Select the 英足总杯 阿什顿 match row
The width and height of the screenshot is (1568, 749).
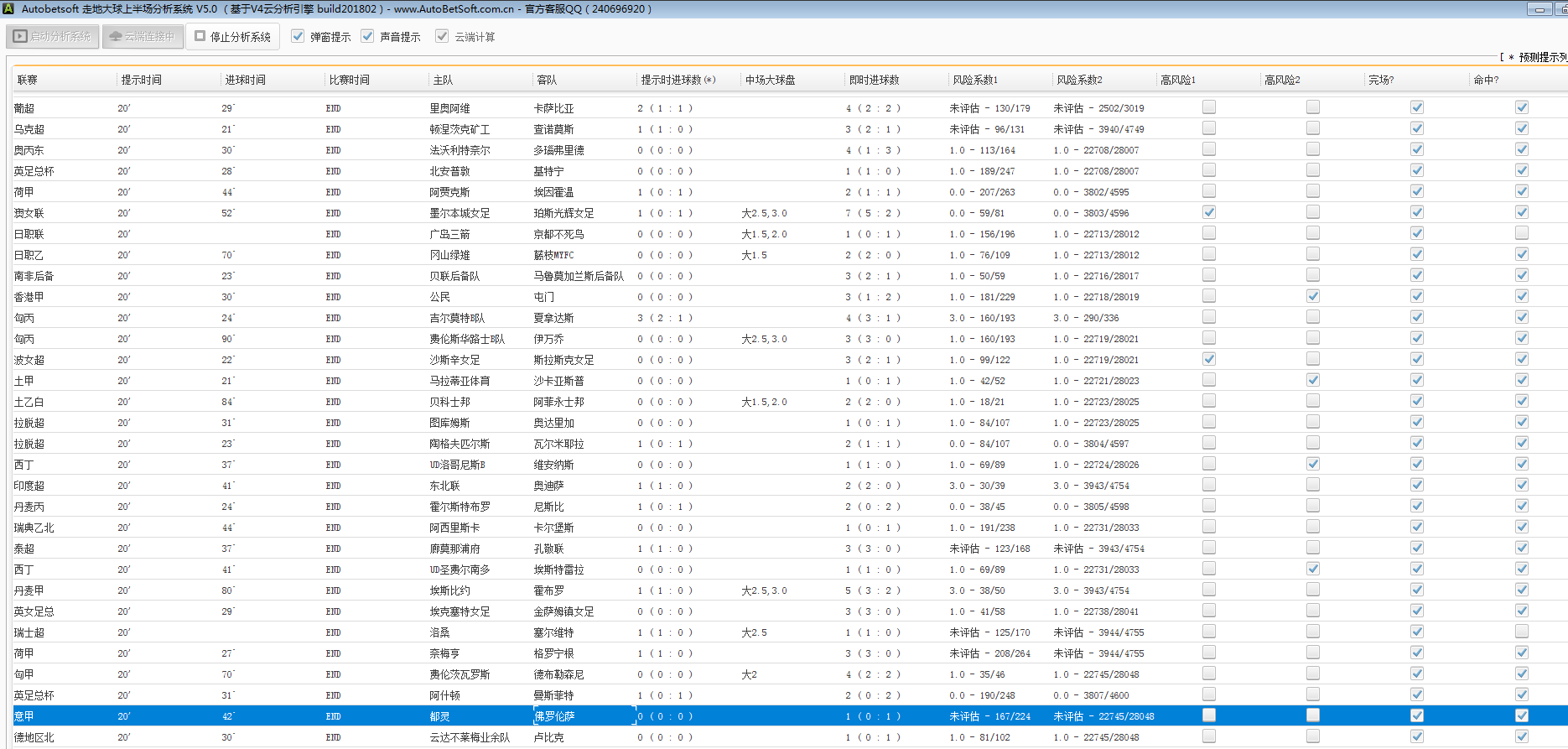444,695
